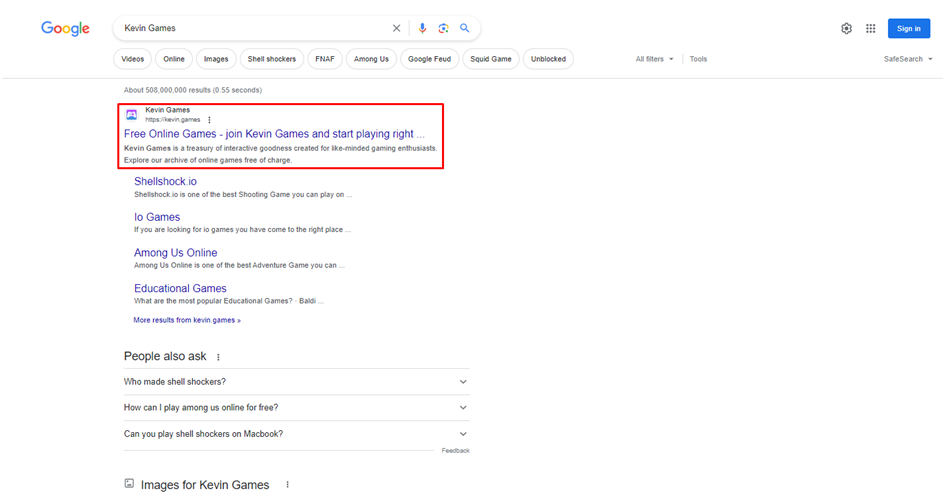Select the Videos filter chip

(133, 59)
